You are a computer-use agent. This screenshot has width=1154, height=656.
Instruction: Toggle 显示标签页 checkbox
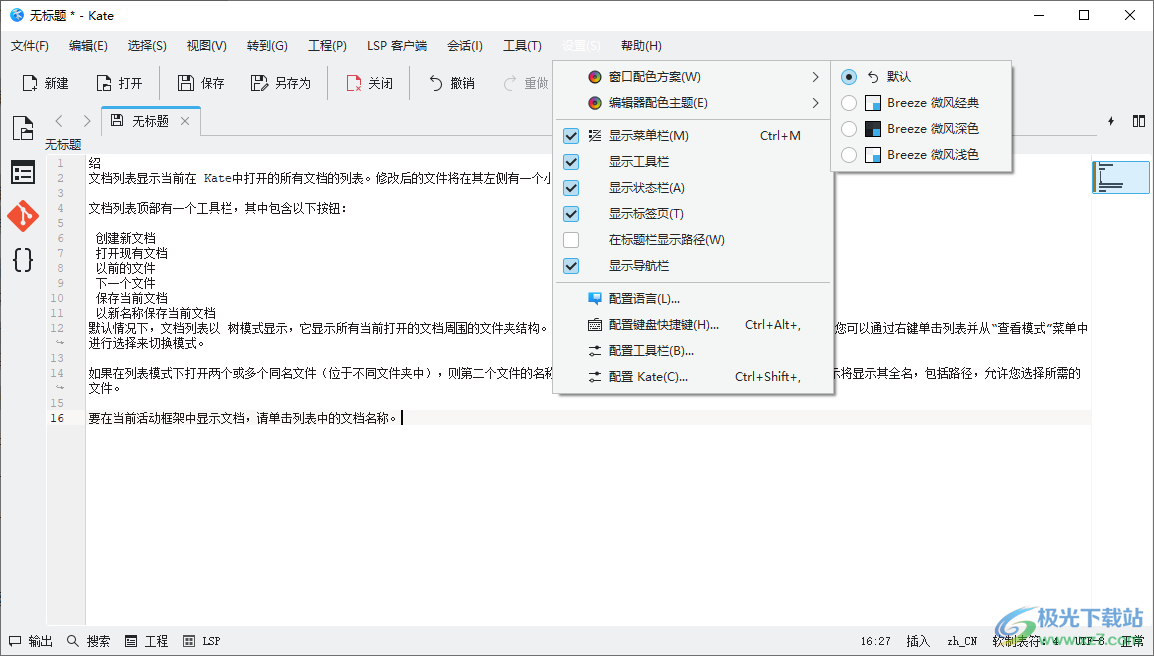[571, 214]
